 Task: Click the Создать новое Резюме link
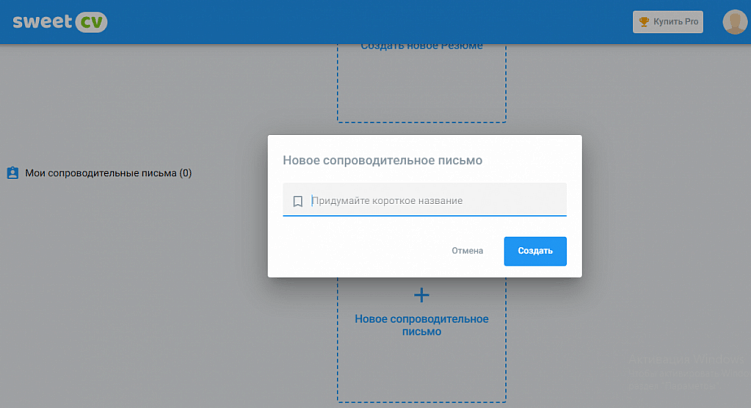click(x=421, y=46)
